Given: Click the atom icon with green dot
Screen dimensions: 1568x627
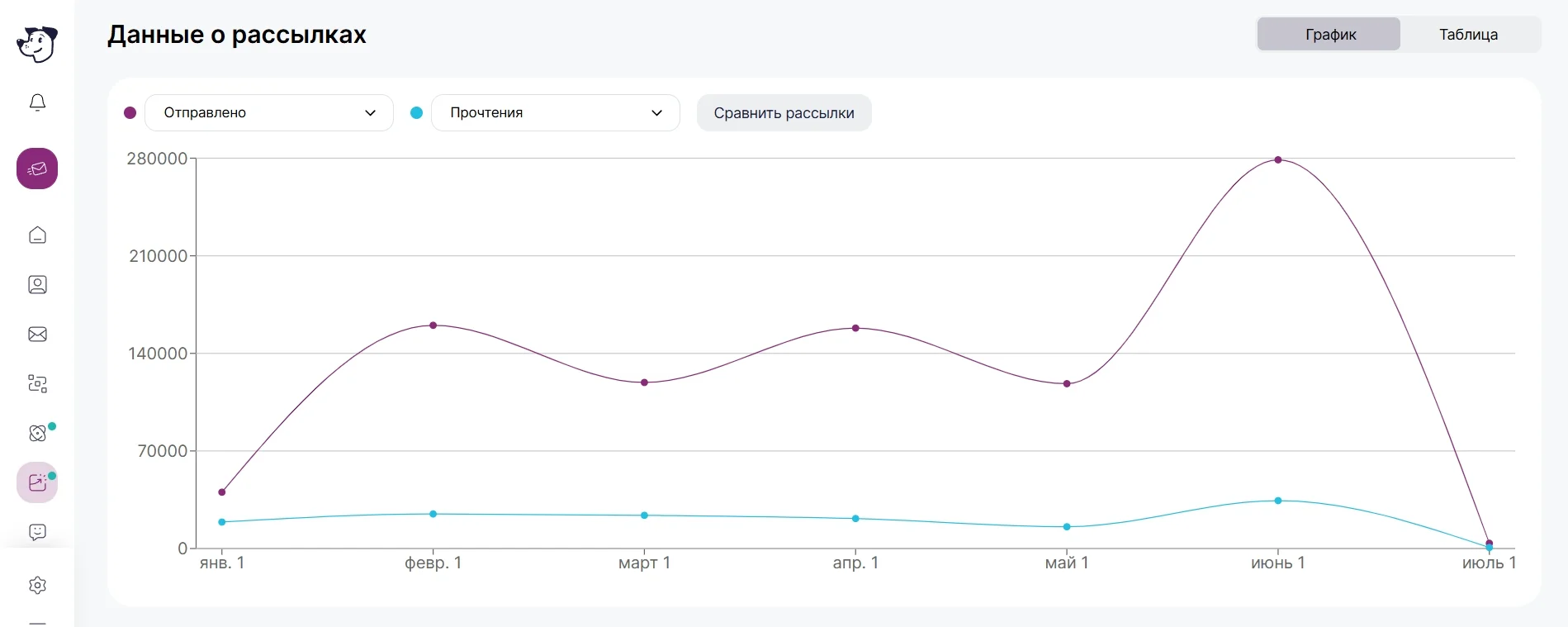Looking at the screenshot, I should (37, 433).
